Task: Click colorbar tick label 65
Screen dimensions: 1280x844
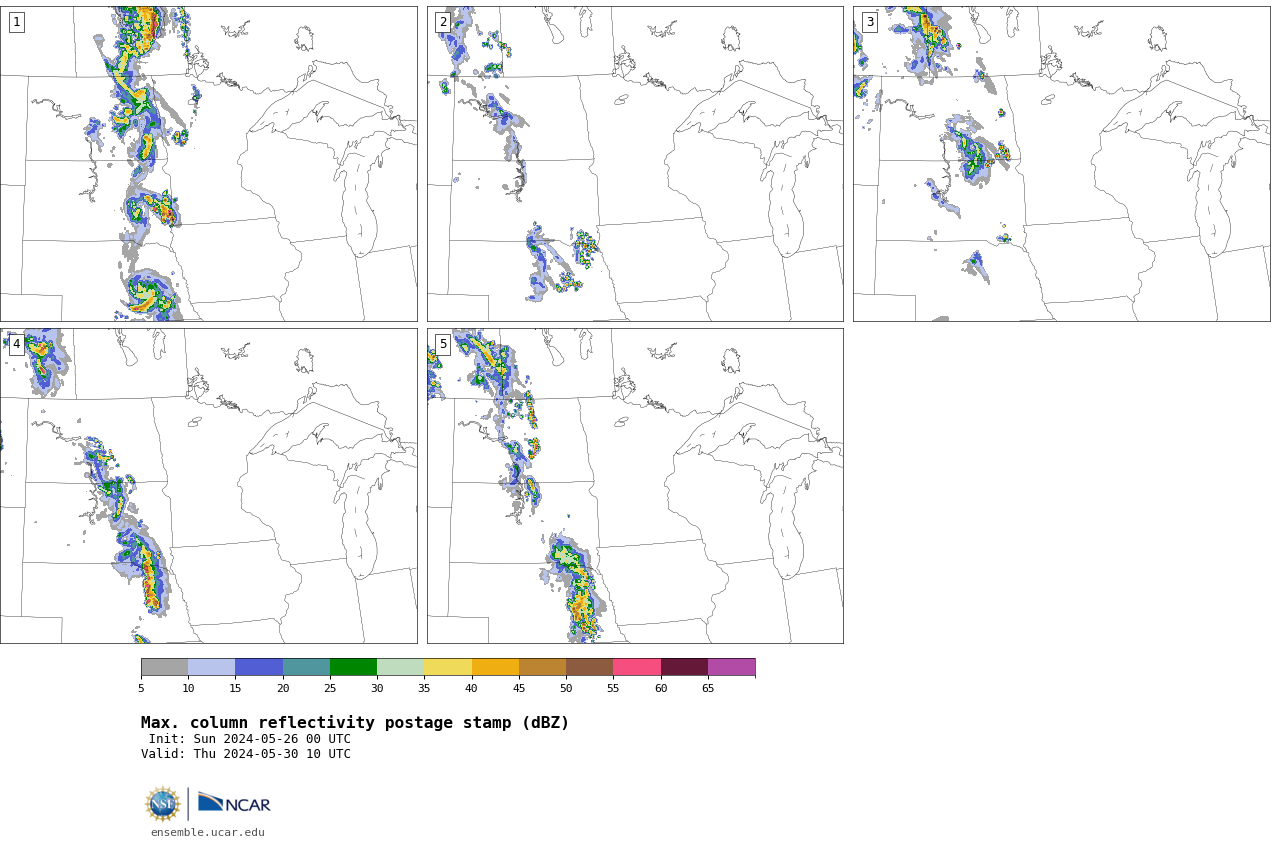Action: tap(708, 688)
